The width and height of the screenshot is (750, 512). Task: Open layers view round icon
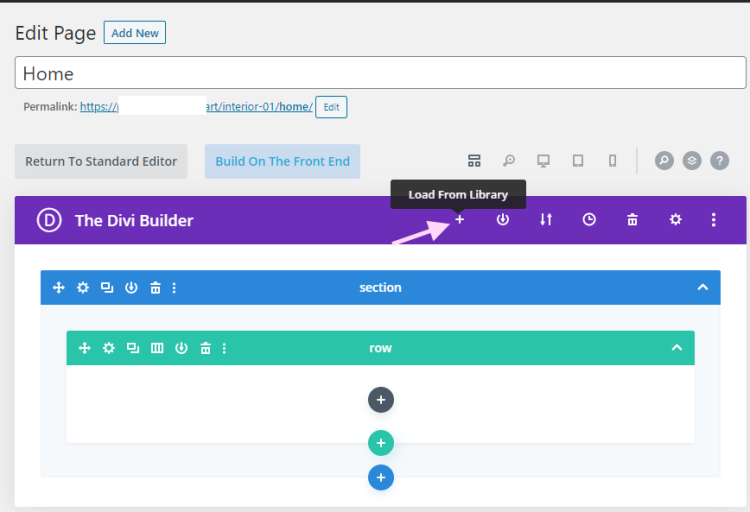pos(692,161)
